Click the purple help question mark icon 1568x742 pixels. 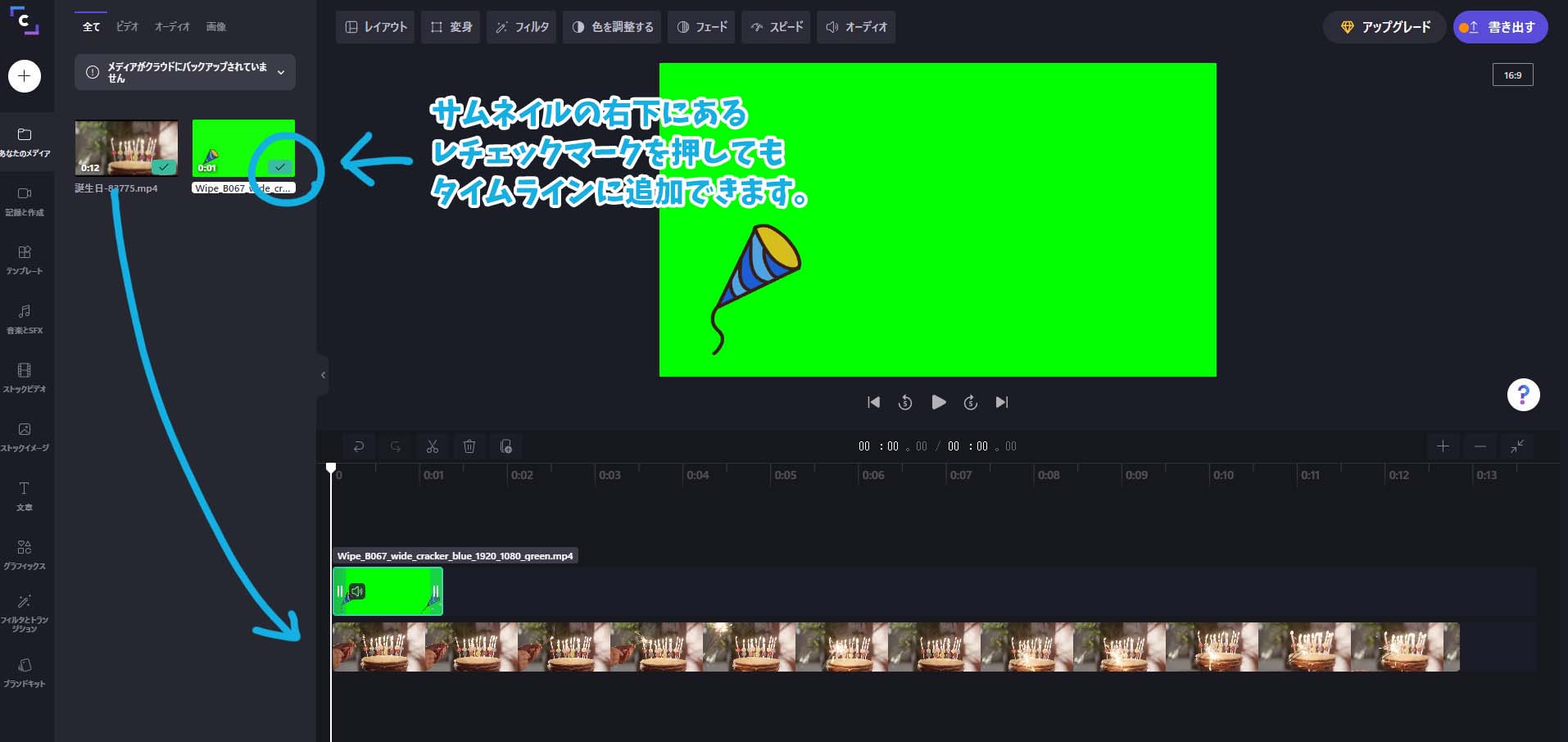click(1523, 395)
